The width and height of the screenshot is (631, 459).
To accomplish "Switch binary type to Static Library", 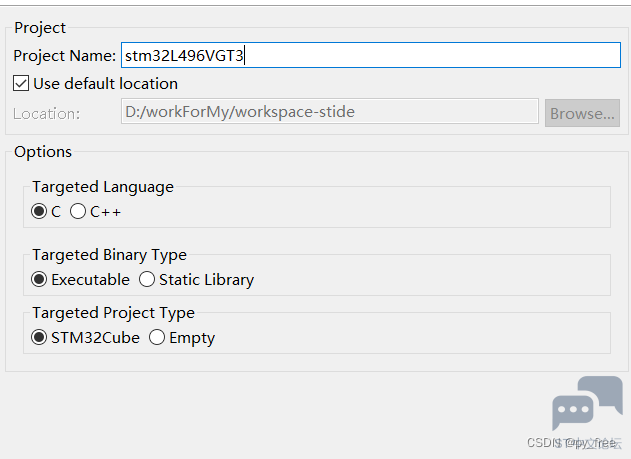I will (x=147, y=280).
